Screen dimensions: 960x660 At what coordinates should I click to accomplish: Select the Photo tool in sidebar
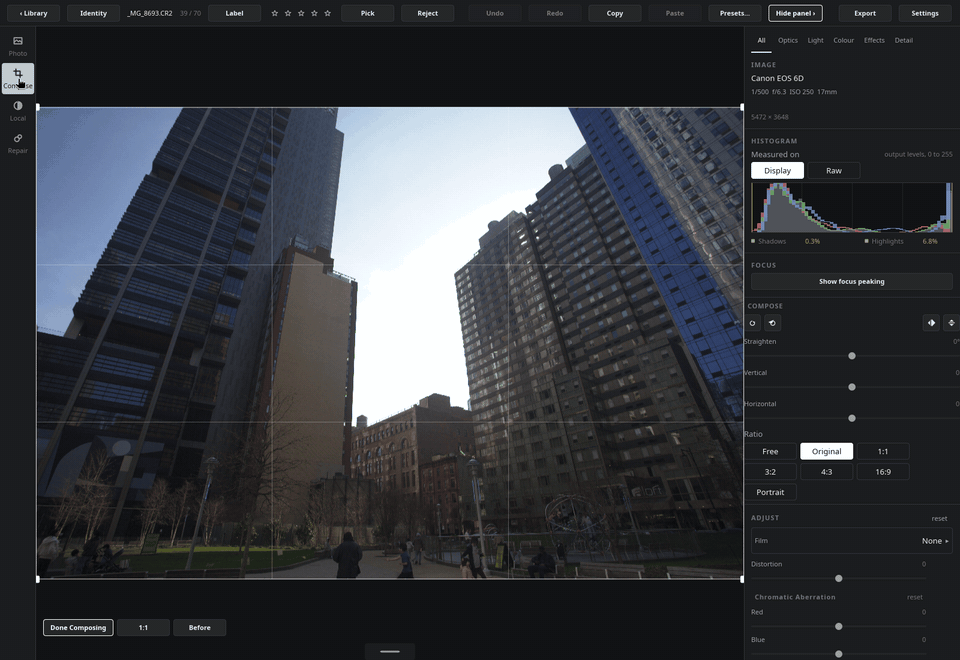[18, 47]
